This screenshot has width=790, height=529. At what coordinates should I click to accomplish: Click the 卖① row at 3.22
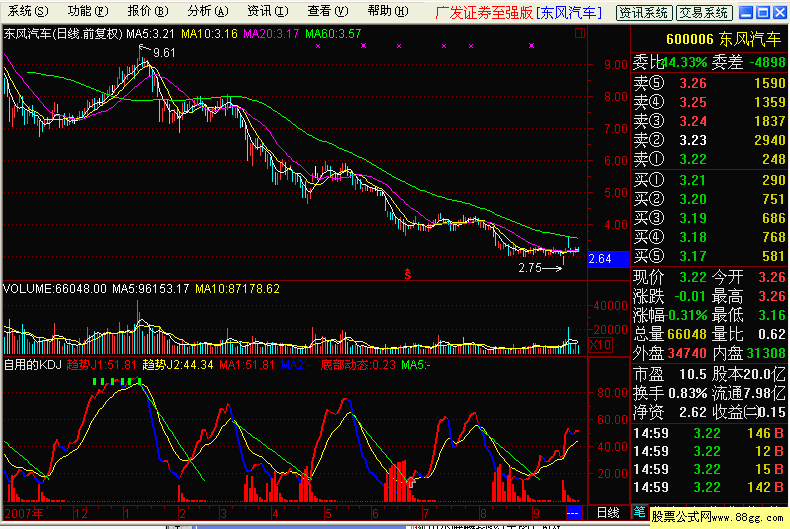[709, 159]
